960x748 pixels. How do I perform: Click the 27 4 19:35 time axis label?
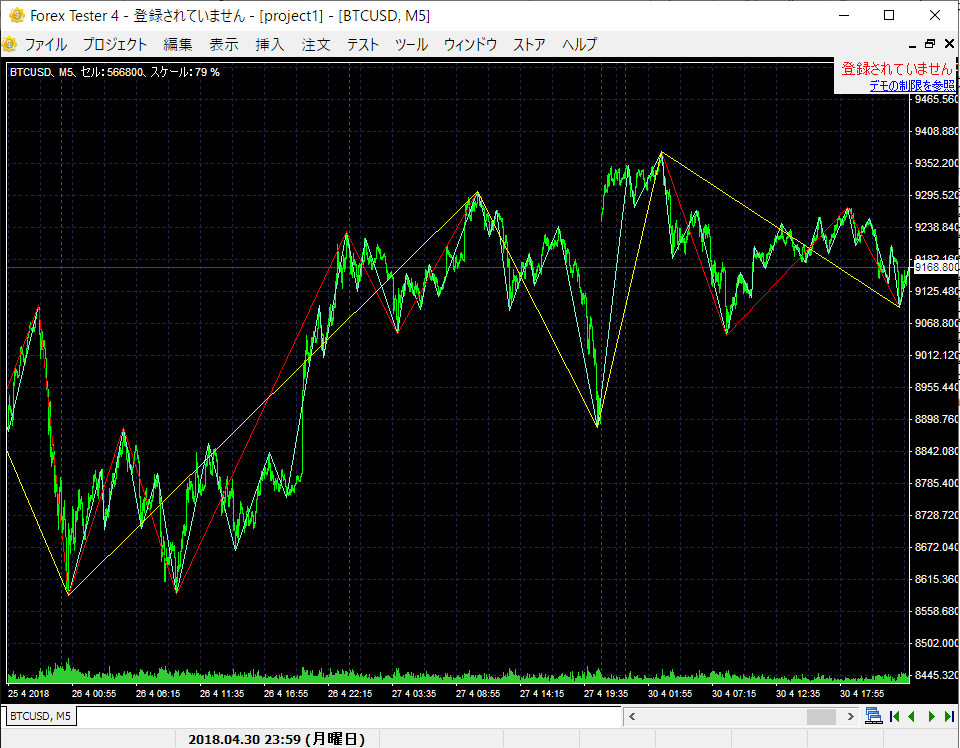pyautogui.click(x=606, y=694)
